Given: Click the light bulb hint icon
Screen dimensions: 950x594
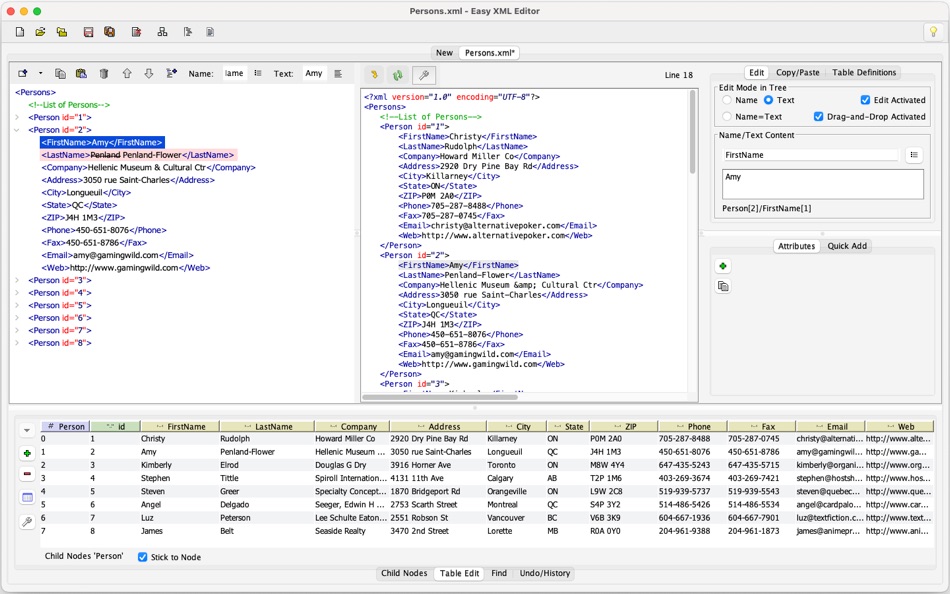Looking at the screenshot, I should [931, 32].
